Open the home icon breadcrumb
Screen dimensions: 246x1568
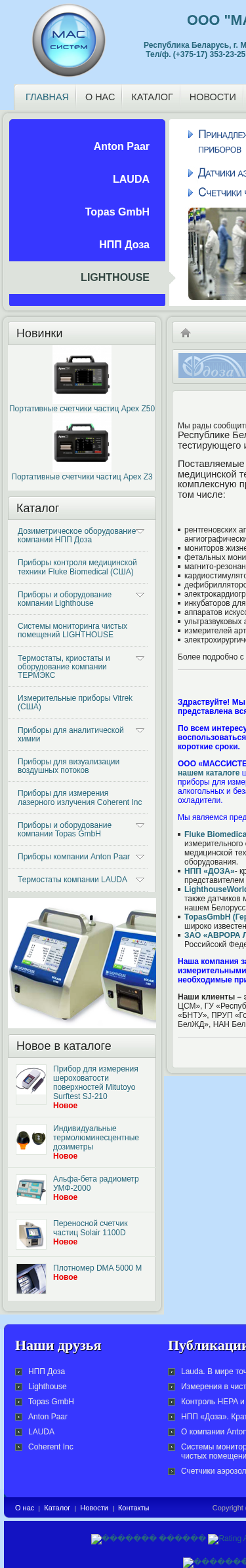click(186, 333)
